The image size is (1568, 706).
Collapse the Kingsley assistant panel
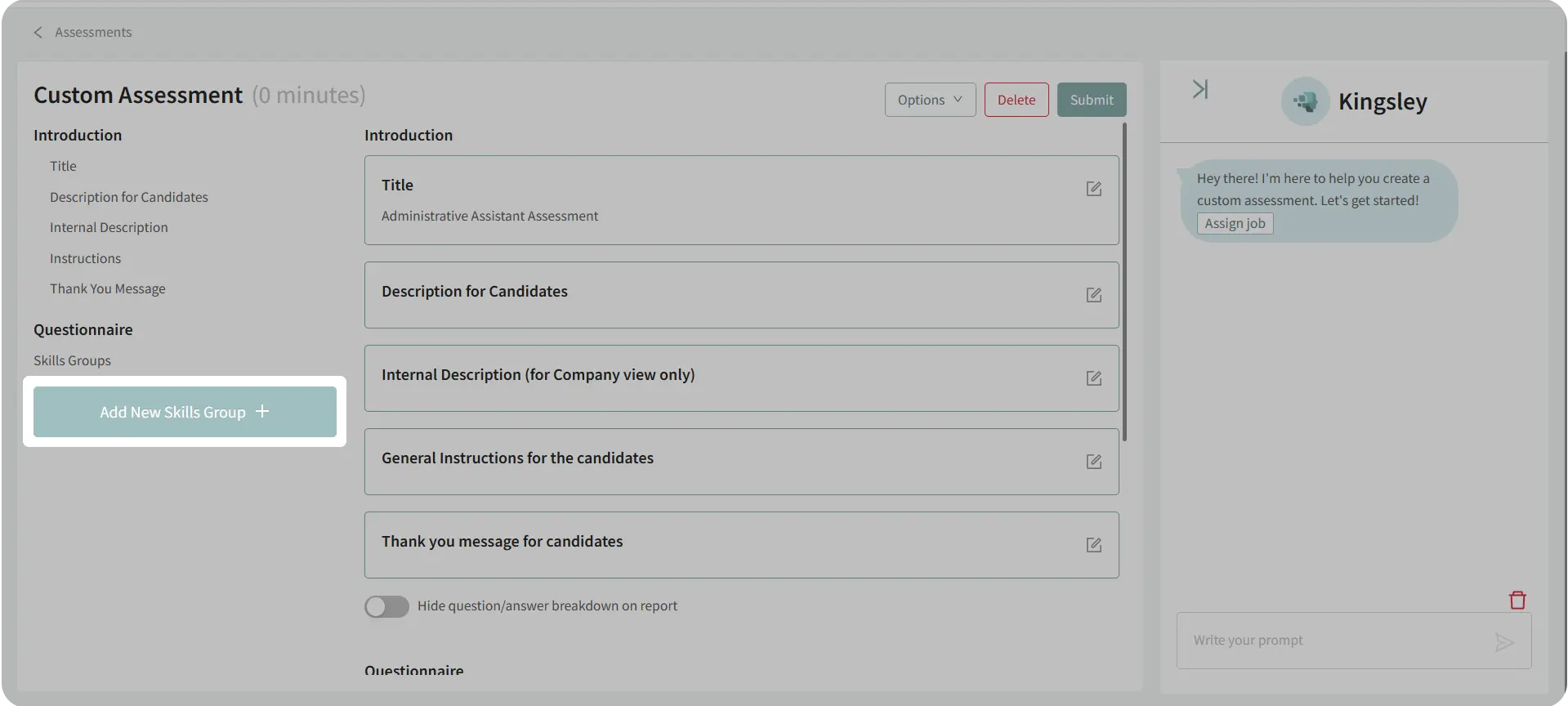pyautogui.click(x=1199, y=89)
